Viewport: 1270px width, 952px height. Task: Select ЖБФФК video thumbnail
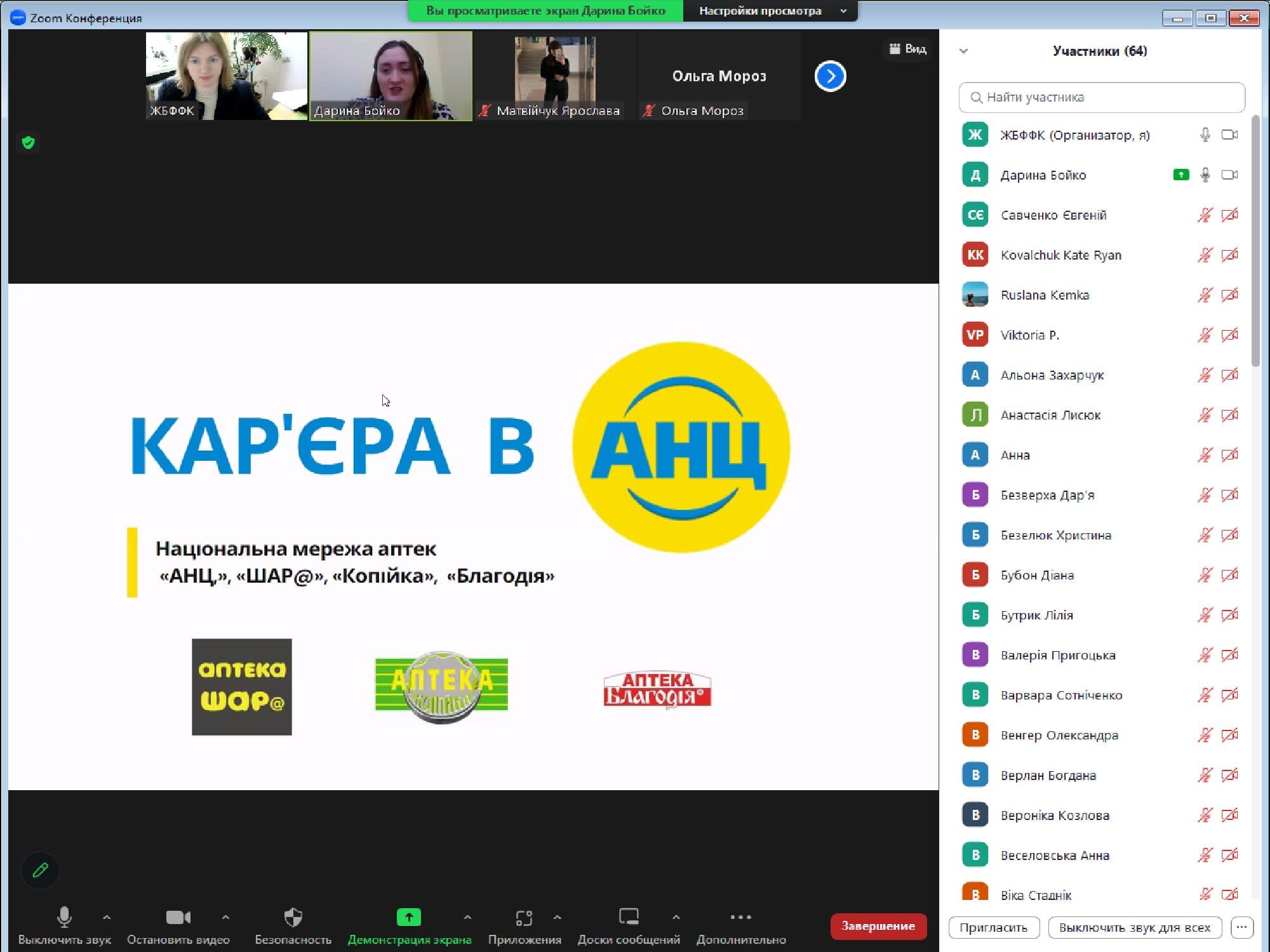coord(227,76)
